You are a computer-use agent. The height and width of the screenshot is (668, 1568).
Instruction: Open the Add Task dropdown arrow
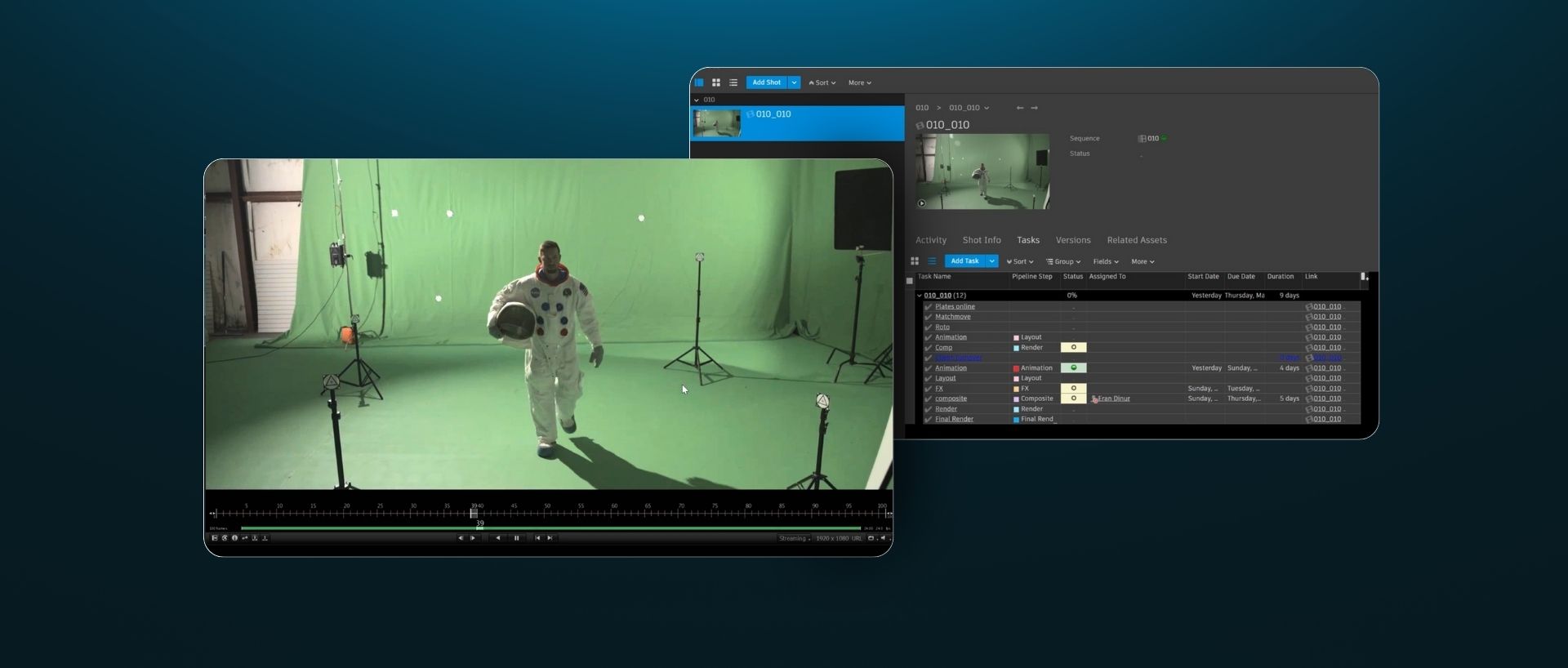pyautogui.click(x=992, y=261)
